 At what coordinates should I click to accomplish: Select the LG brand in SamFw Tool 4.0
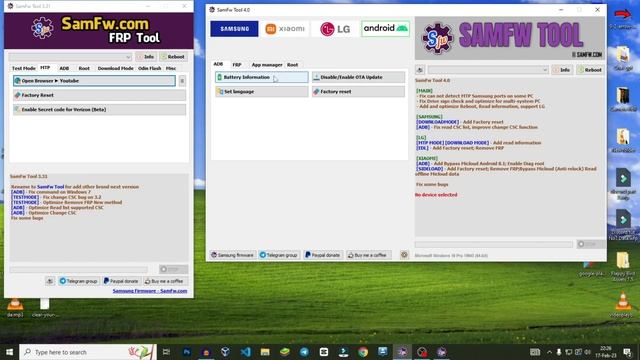[335, 29]
